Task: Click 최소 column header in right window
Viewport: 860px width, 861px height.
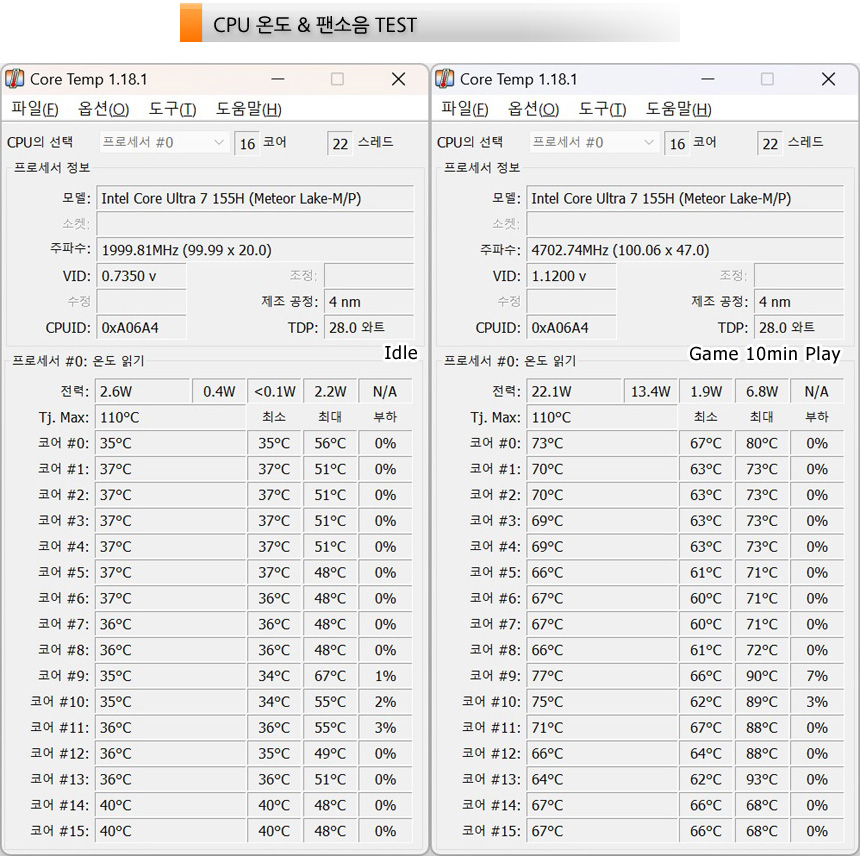Action: [x=706, y=417]
